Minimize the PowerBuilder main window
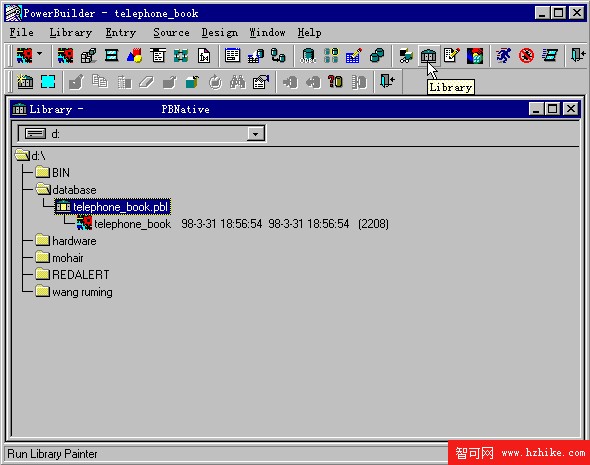590x465 pixels. point(541,13)
